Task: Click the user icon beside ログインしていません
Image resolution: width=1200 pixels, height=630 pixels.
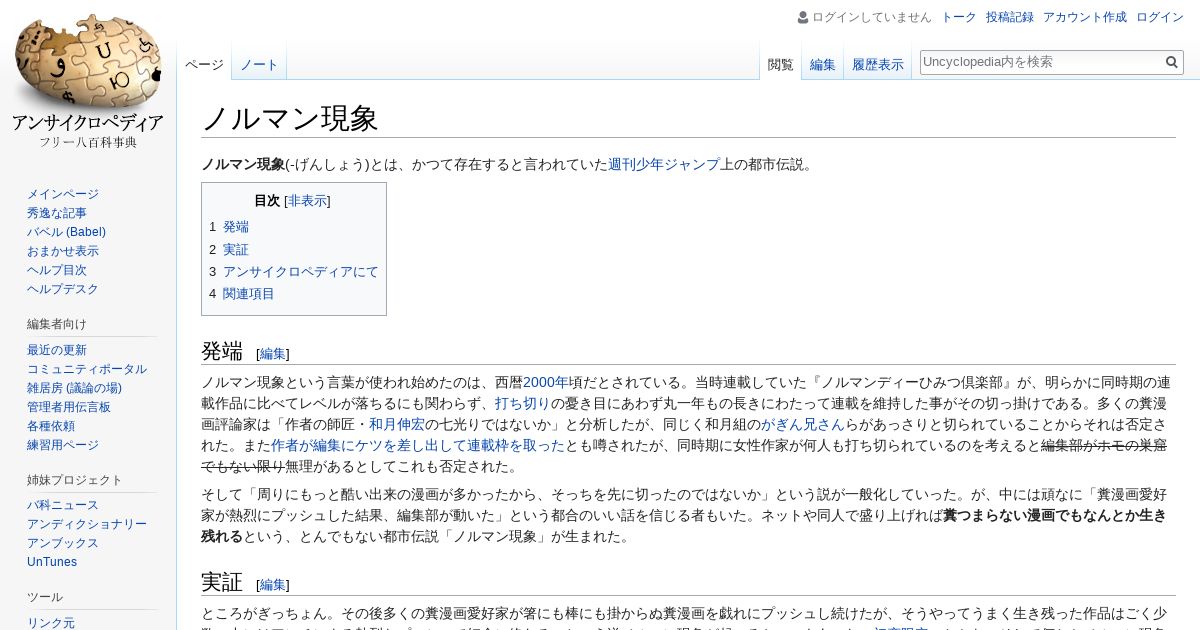Action: (x=803, y=17)
